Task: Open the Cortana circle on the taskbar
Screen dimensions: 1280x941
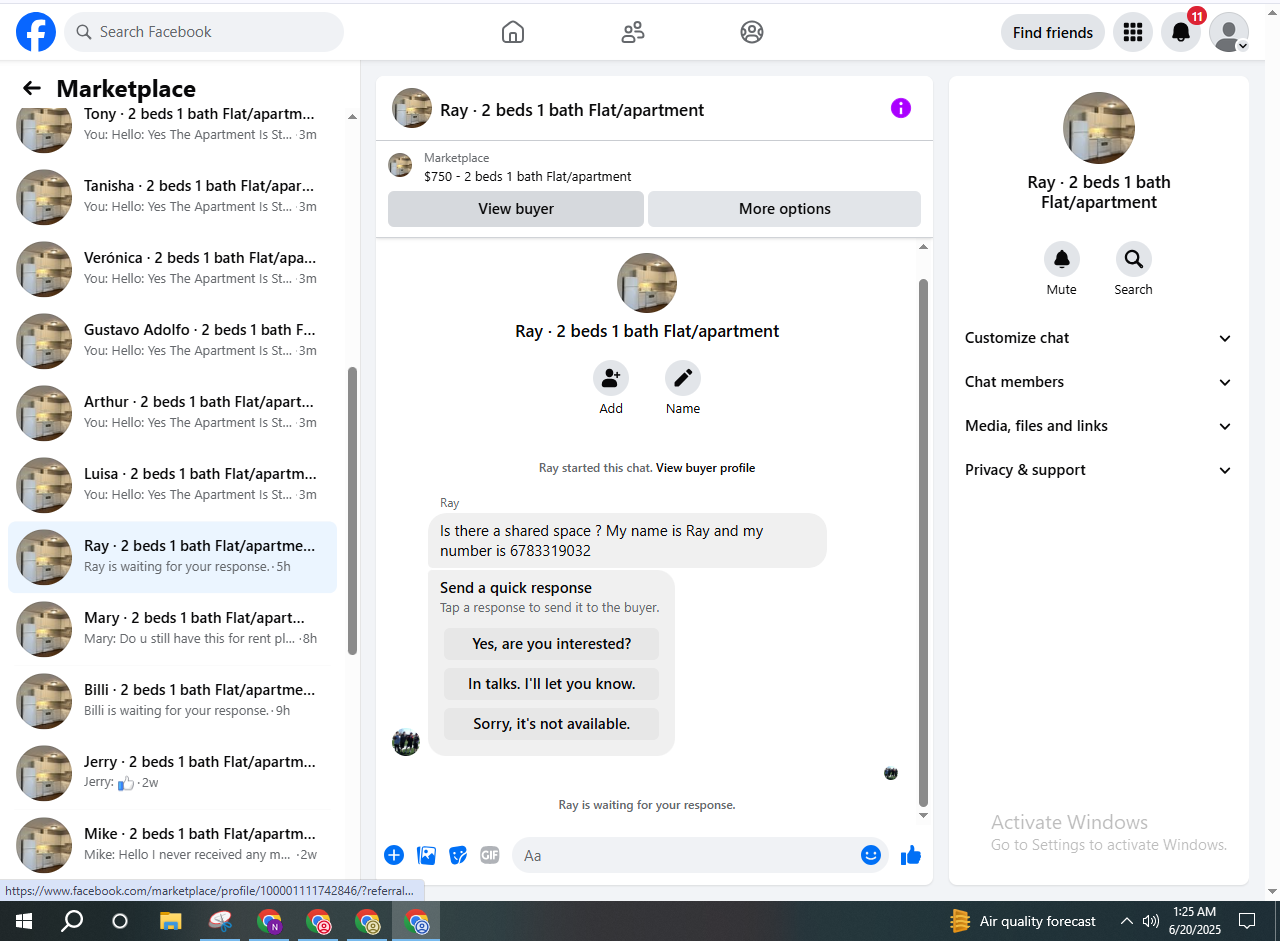Action: click(x=120, y=921)
